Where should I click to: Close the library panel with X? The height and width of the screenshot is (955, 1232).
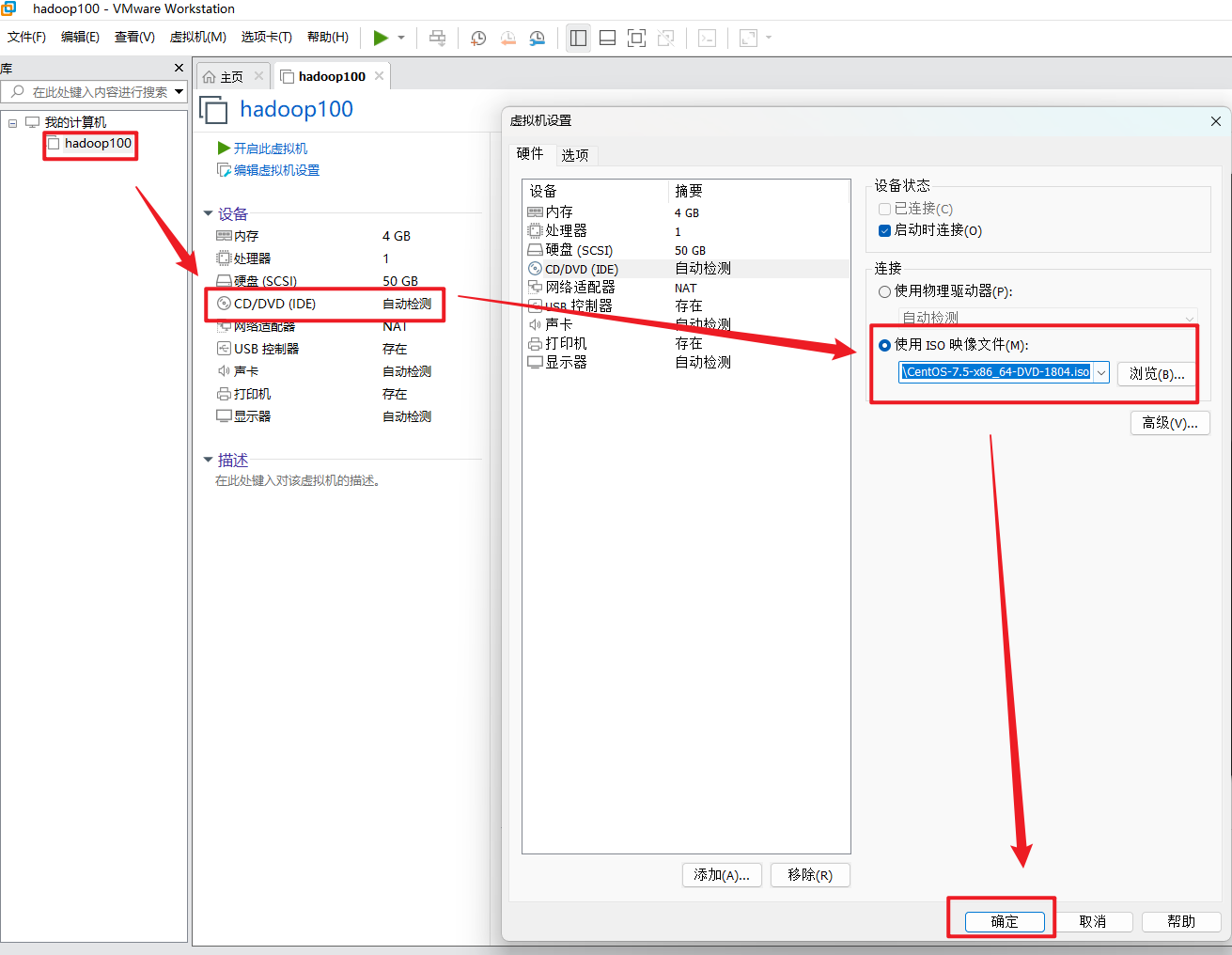pyautogui.click(x=179, y=68)
